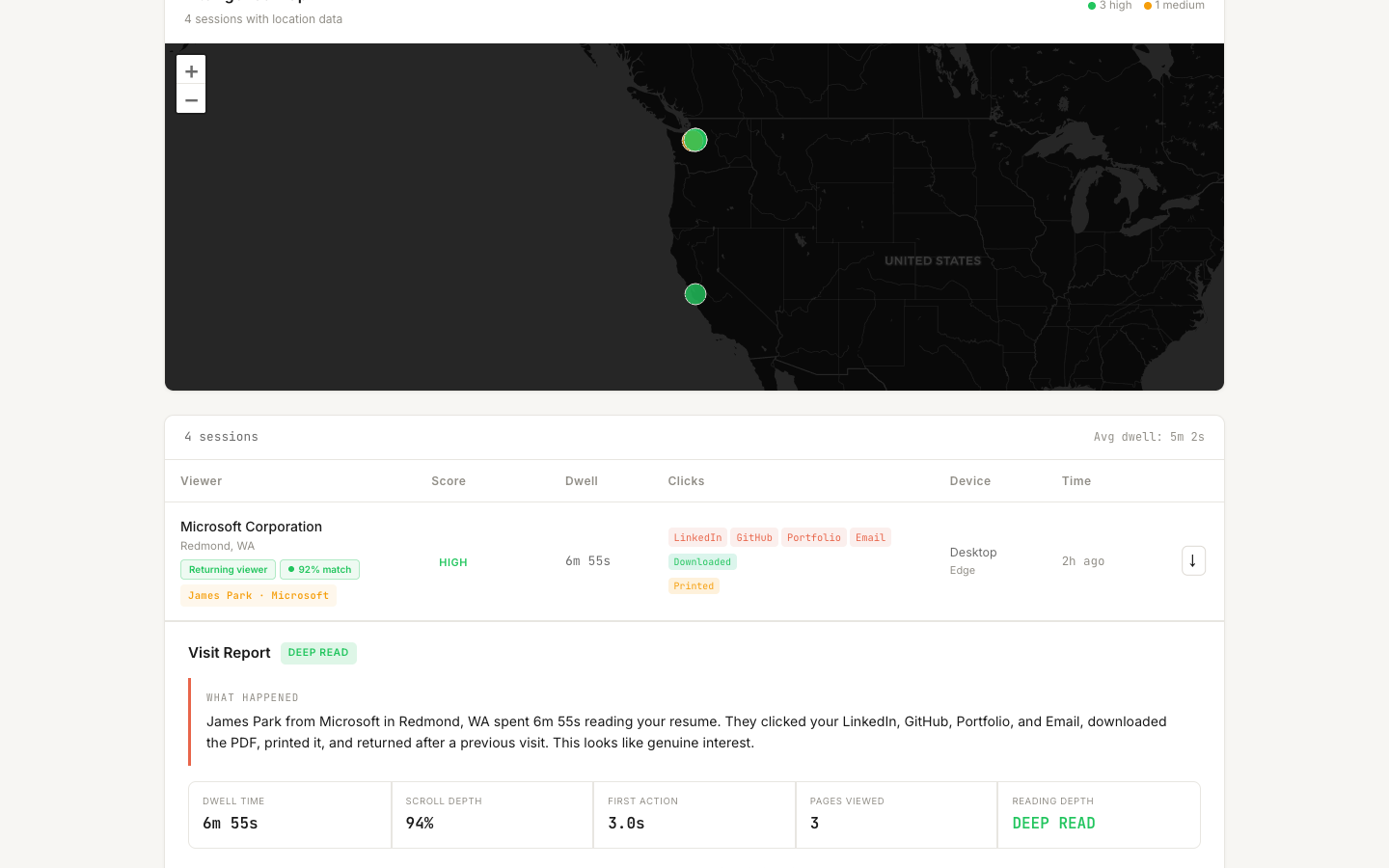Viewport: 1389px width, 868px height.
Task: Click the Redmond green map marker
Action: pos(695,140)
